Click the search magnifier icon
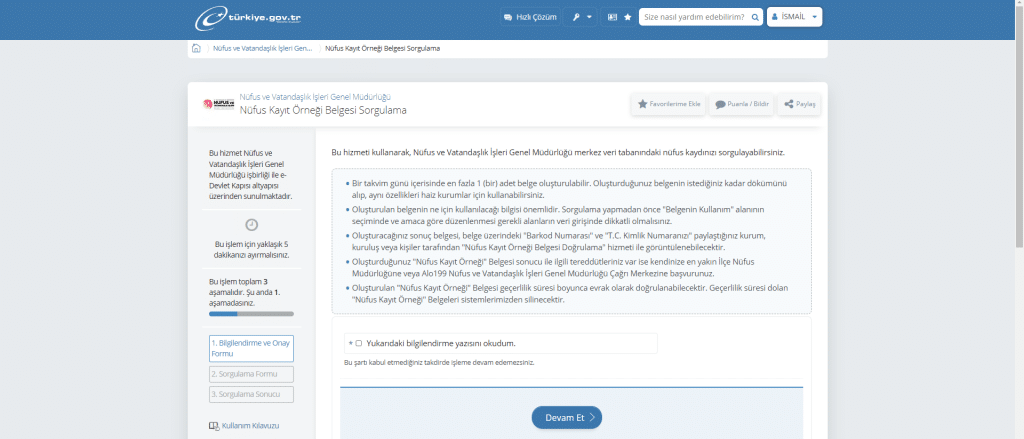Screen dimensions: 1024x439 point(753,17)
